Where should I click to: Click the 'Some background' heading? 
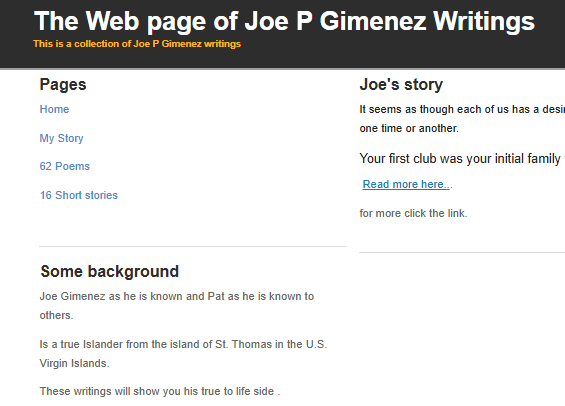pos(110,271)
